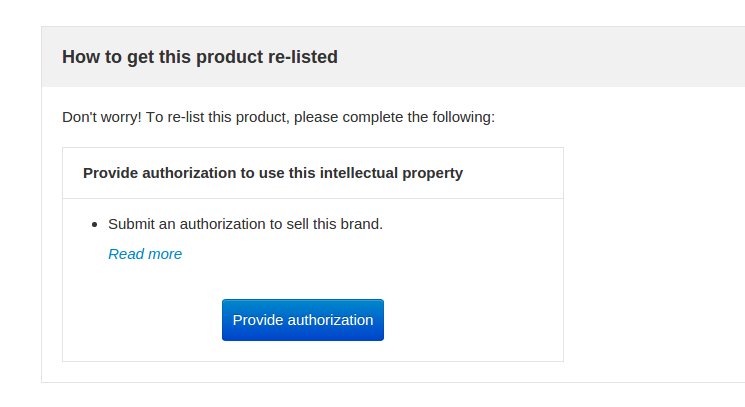Click the 'Submit an authorization' bullet text
Image resolution: width=745 pixels, height=407 pixels.
pos(245,224)
